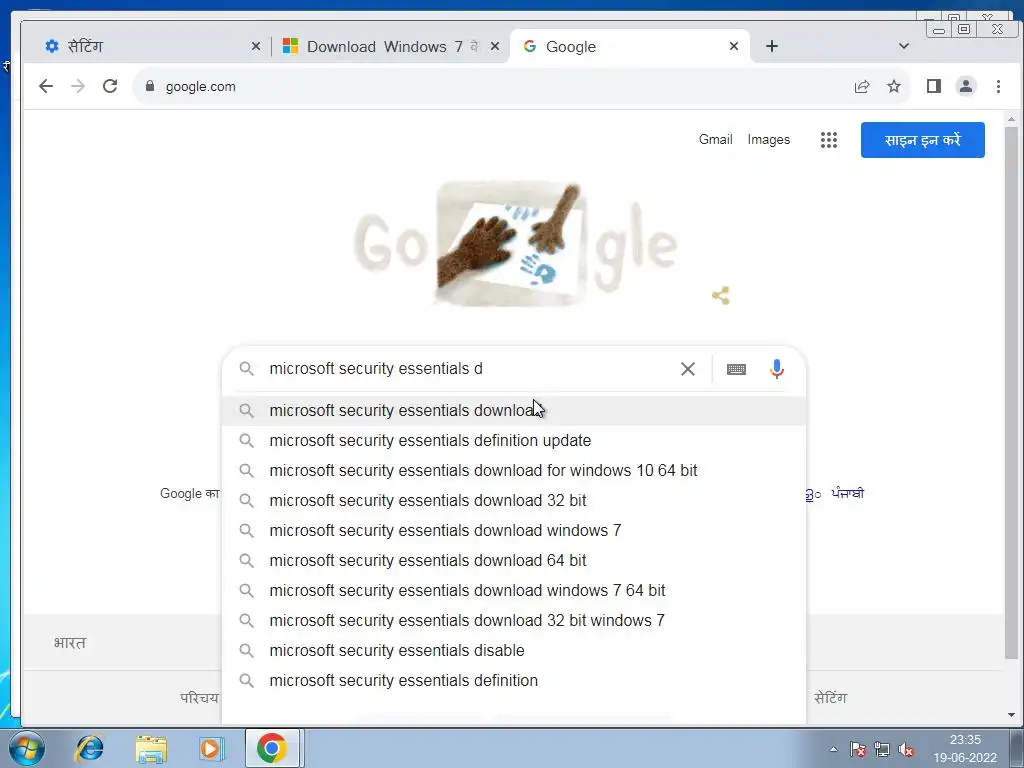Screen dimensions: 1024x768
Task: Reload the page with the refresh icon
Action: pyautogui.click(x=110, y=86)
